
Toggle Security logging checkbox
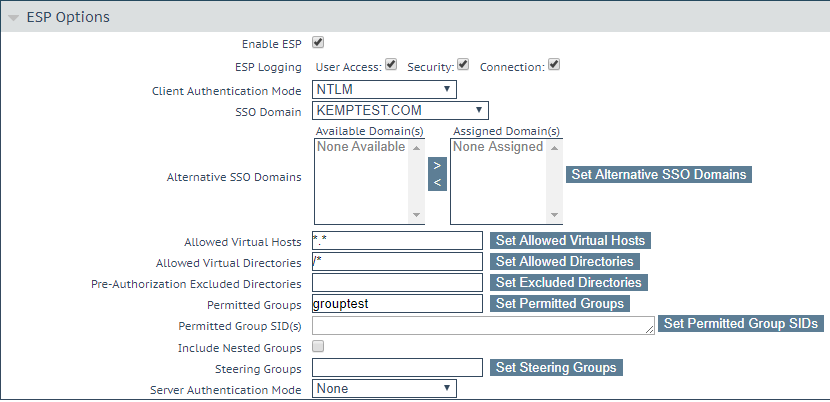tap(463, 65)
